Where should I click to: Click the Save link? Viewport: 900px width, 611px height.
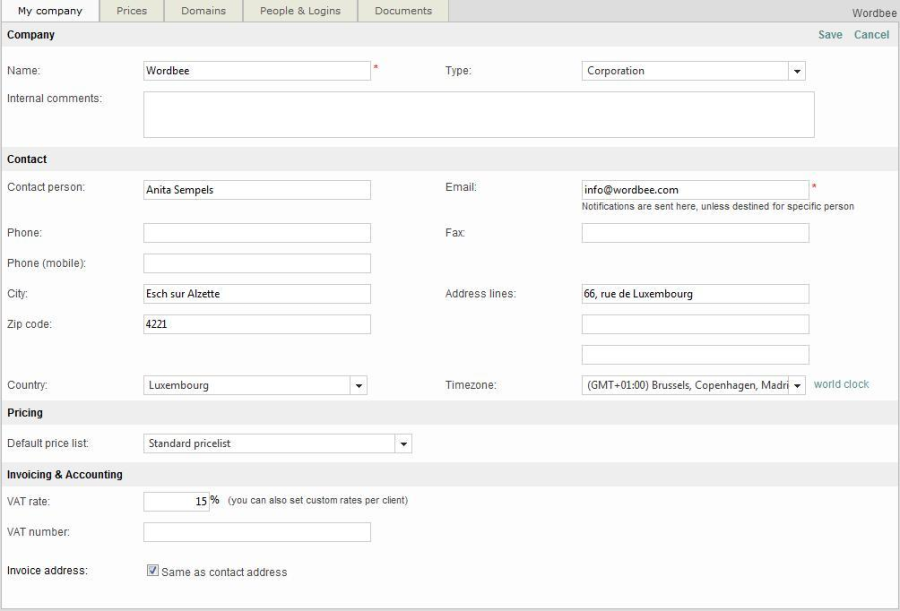pyautogui.click(x=830, y=35)
